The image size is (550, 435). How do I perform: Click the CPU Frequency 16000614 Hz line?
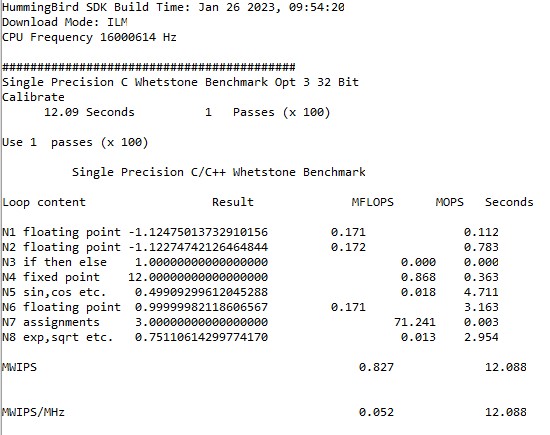pyautogui.click(x=89, y=37)
